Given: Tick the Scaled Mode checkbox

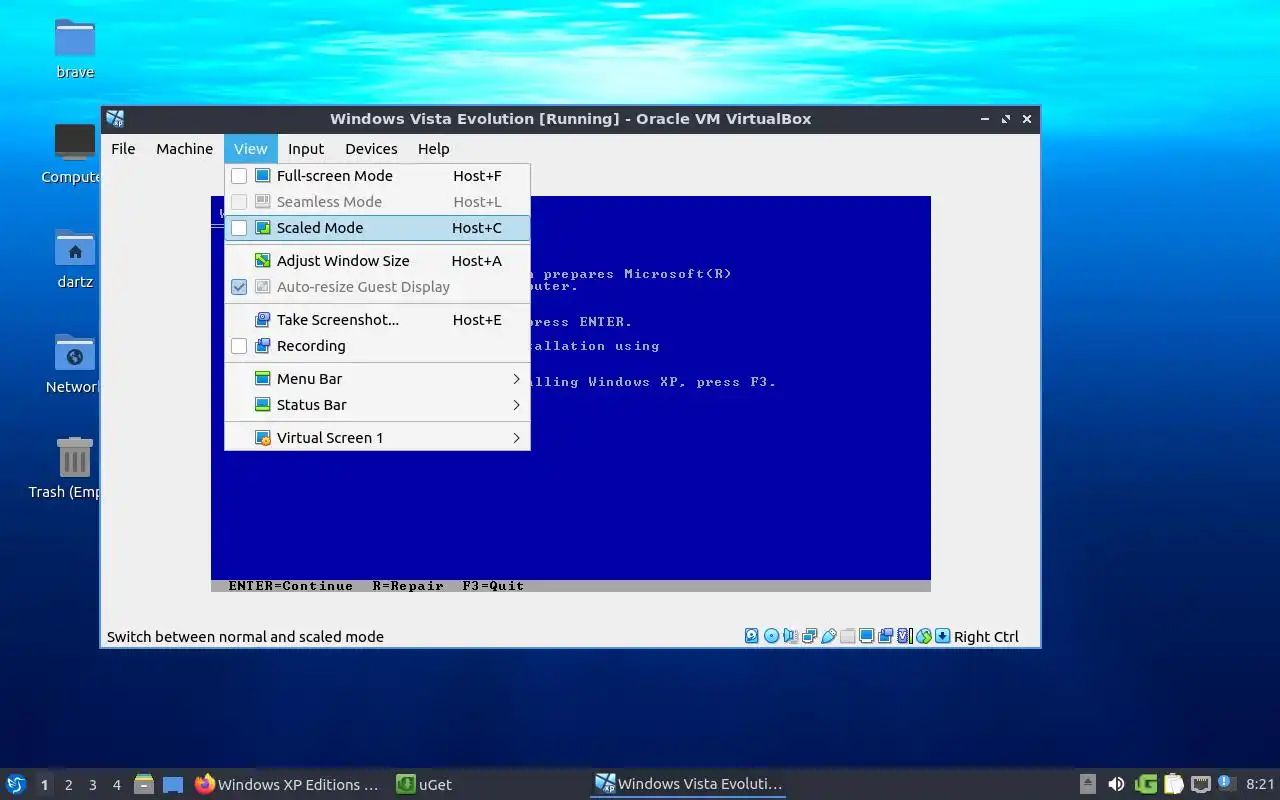Looking at the screenshot, I should (239, 228).
